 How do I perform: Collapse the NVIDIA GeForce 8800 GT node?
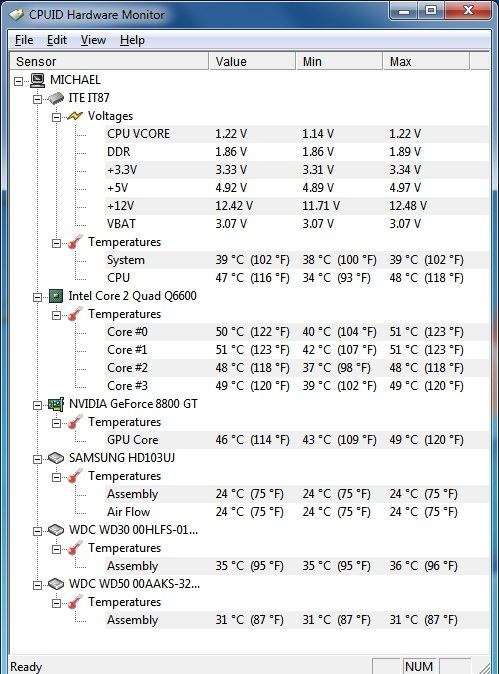point(37,405)
